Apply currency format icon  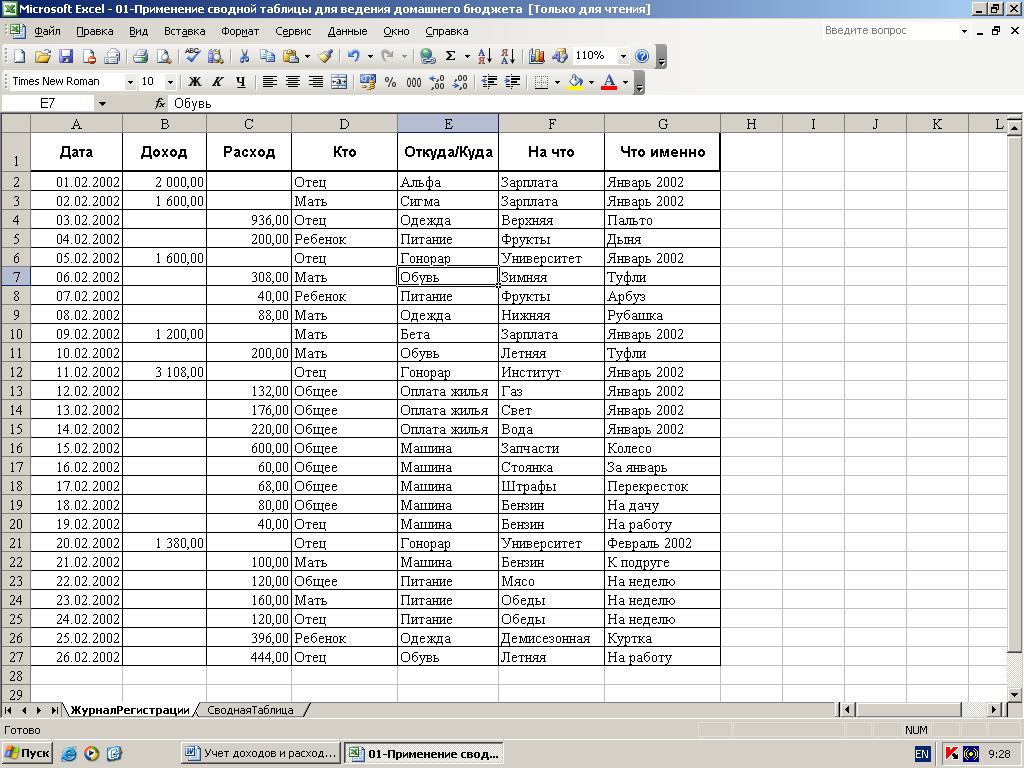pyautogui.click(x=368, y=82)
